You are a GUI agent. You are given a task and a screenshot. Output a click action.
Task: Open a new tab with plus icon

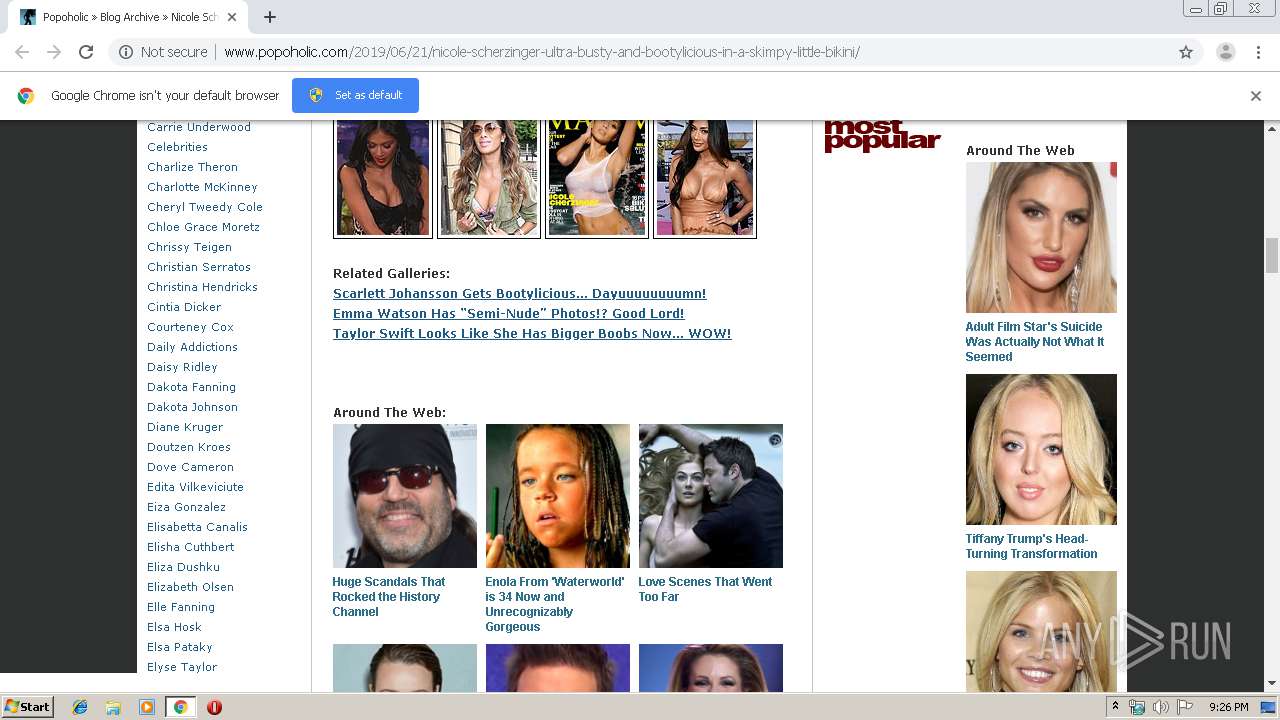pos(270,17)
